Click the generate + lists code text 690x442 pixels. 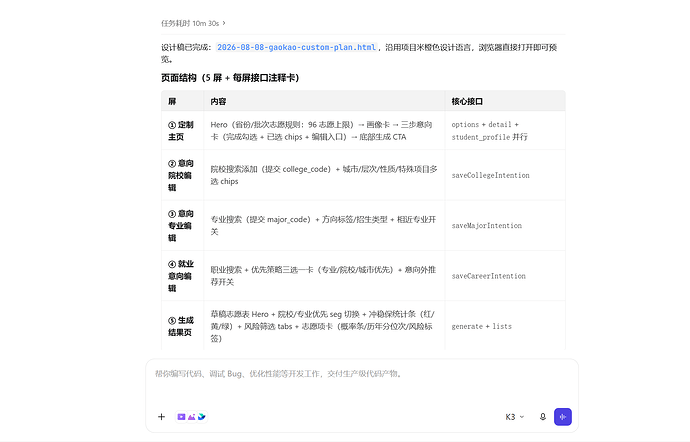pos(481,326)
